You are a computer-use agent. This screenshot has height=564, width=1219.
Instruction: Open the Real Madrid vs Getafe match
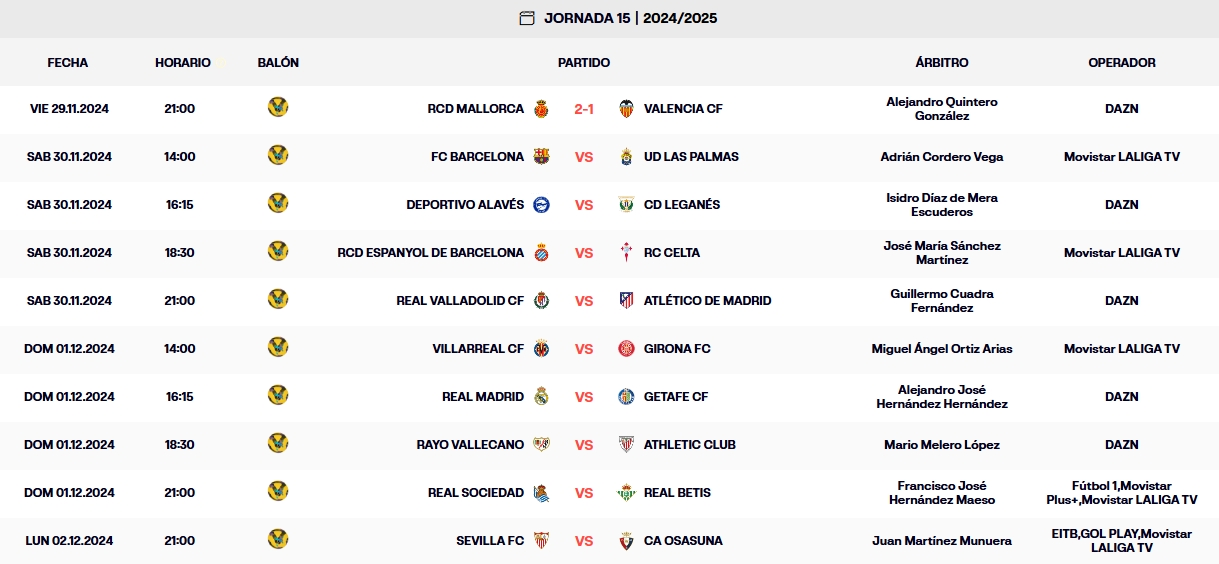point(584,397)
